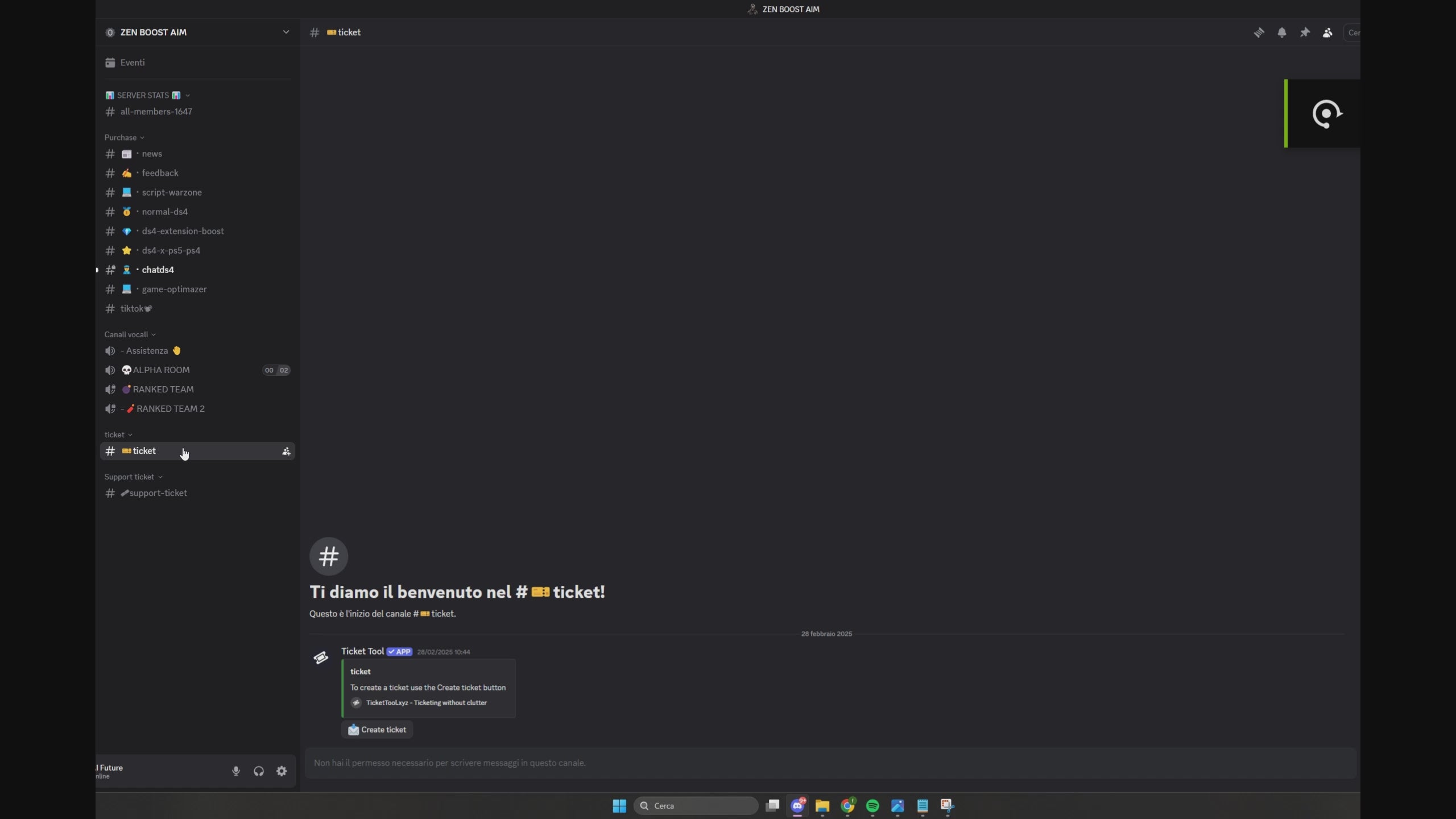1456x819 pixels.
Task: Click the invite icon on ticket channel
Action: (286, 451)
